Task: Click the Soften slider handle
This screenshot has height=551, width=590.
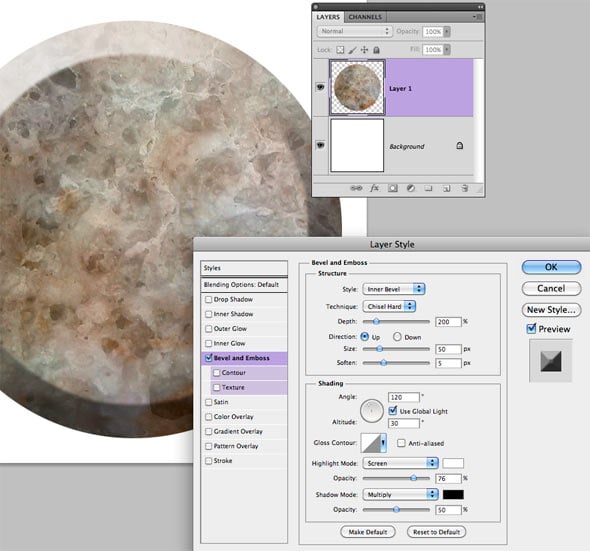Action: [x=383, y=363]
